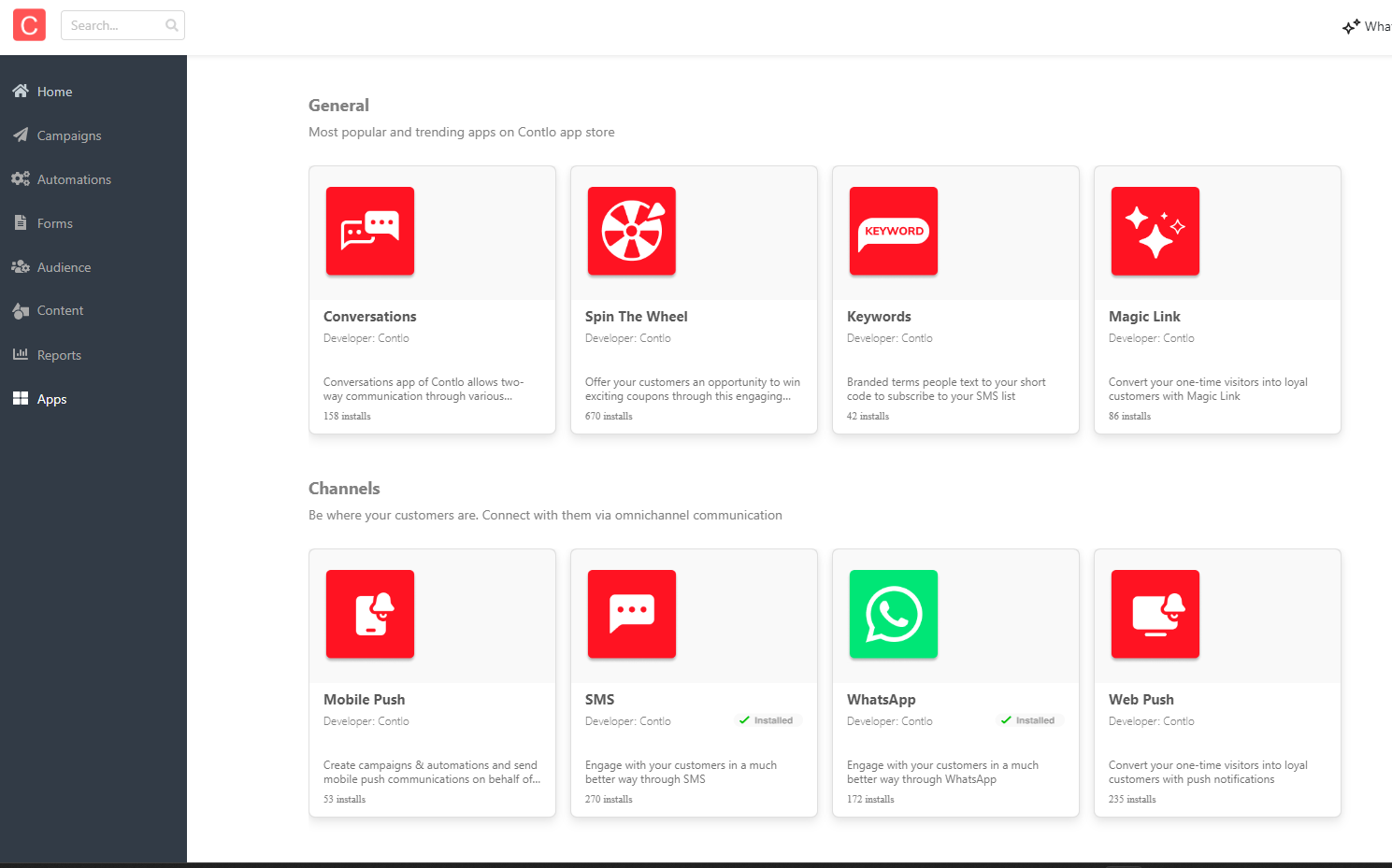Viewport: 1392px width, 868px height.
Task: Click the Apps grid icon
Action: pyautogui.click(x=21, y=398)
